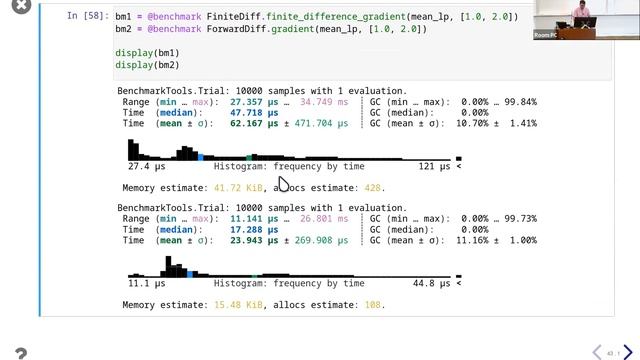
Task: Click the display(bm1) line
Action: click(x=147, y=53)
